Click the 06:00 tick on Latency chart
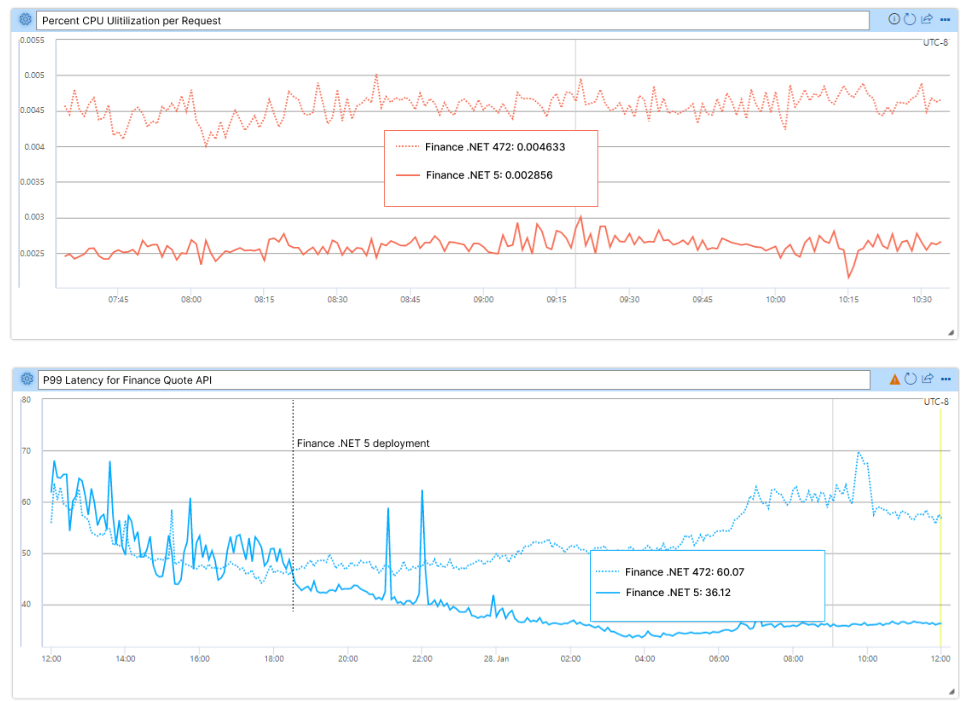The height and width of the screenshot is (701, 961). (x=719, y=659)
